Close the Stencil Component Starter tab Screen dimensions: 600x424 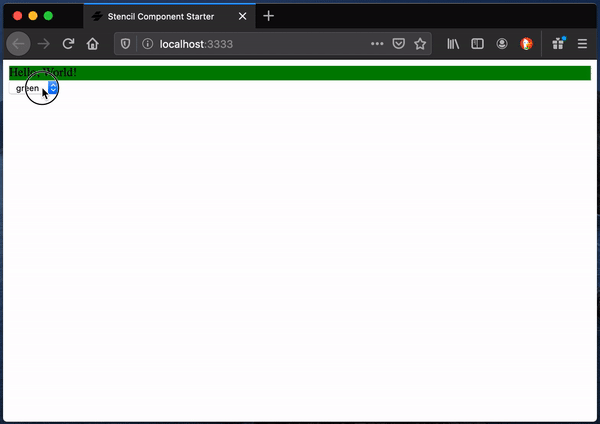(242, 16)
